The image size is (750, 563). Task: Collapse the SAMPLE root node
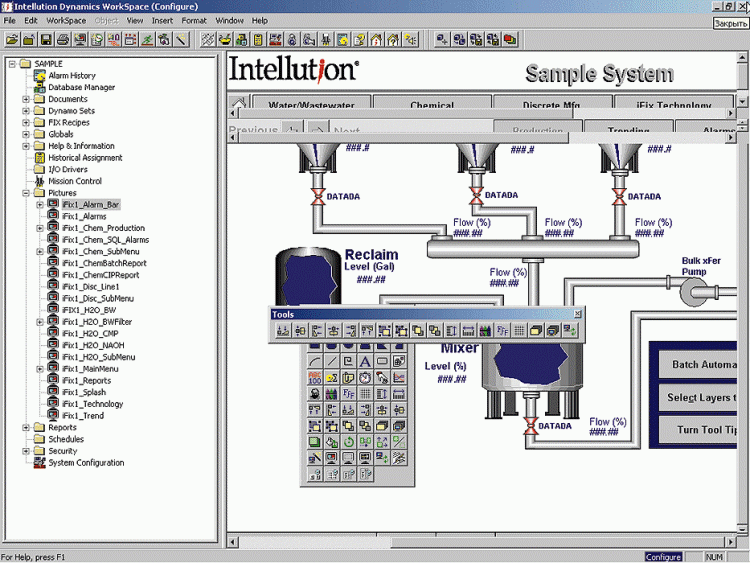[x=12, y=64]
